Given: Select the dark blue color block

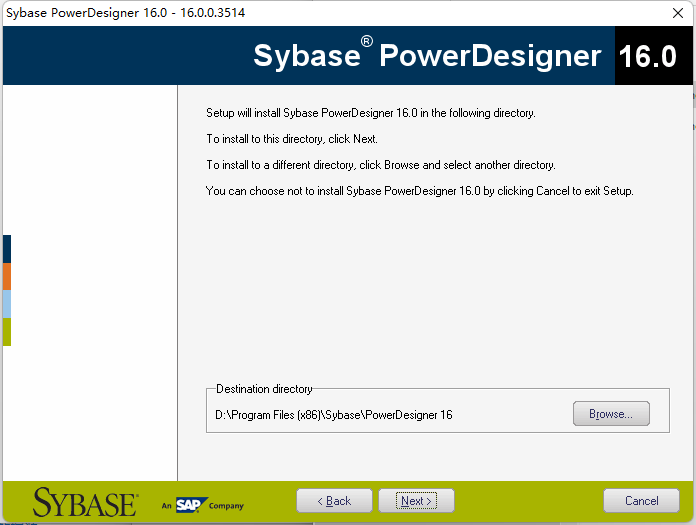Looking at the screenshot, I should pos(7,249).
